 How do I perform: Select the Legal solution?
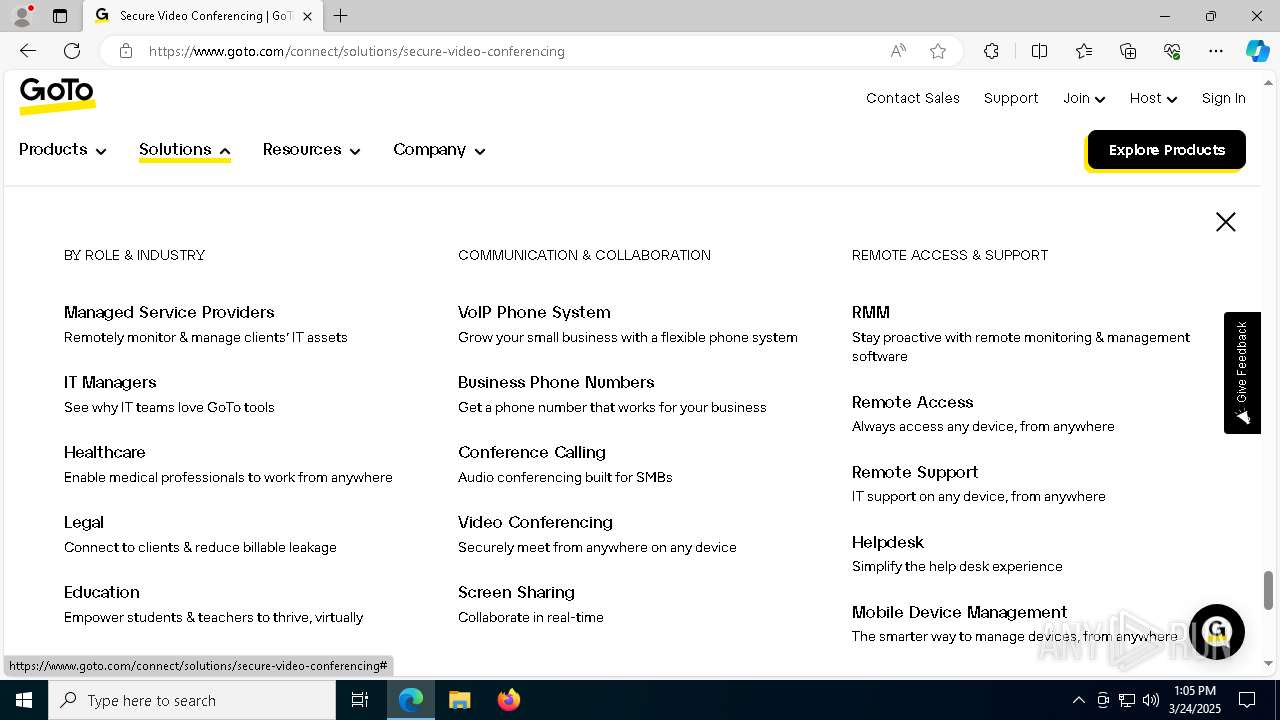click(x=84, y=522)
